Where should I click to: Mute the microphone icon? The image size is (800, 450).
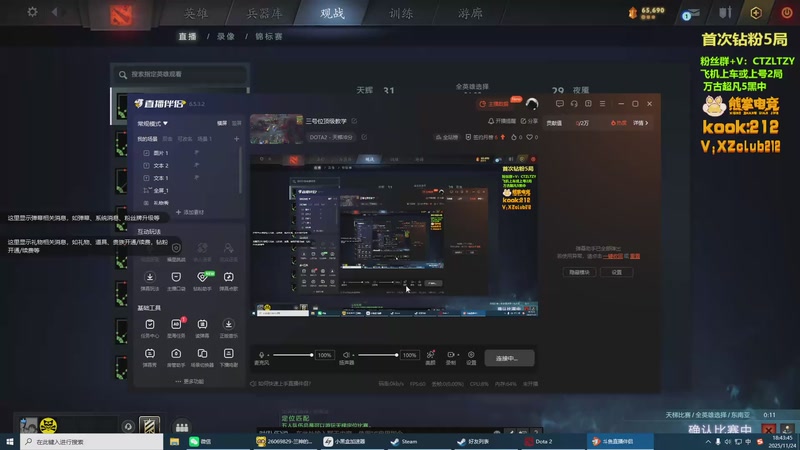click(262, 355)
